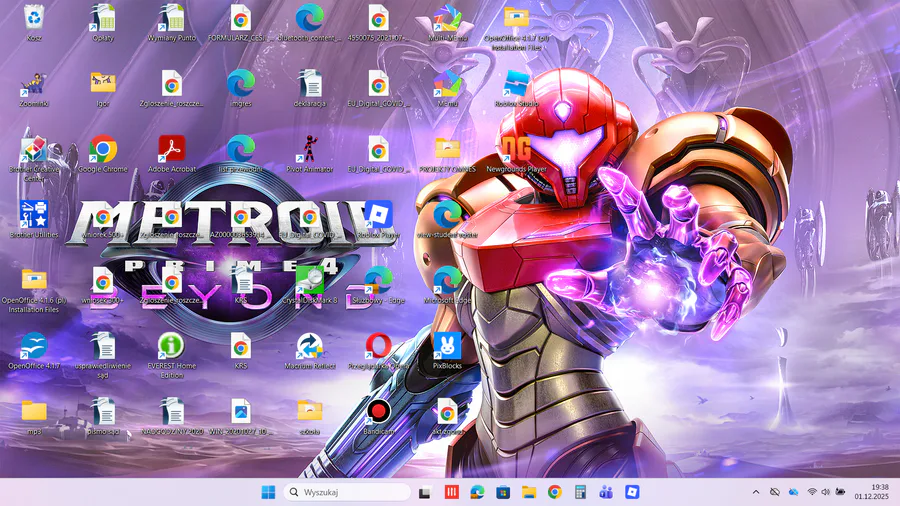
Task: Launch the MEmu emulator shortcut
Action: 447,83
